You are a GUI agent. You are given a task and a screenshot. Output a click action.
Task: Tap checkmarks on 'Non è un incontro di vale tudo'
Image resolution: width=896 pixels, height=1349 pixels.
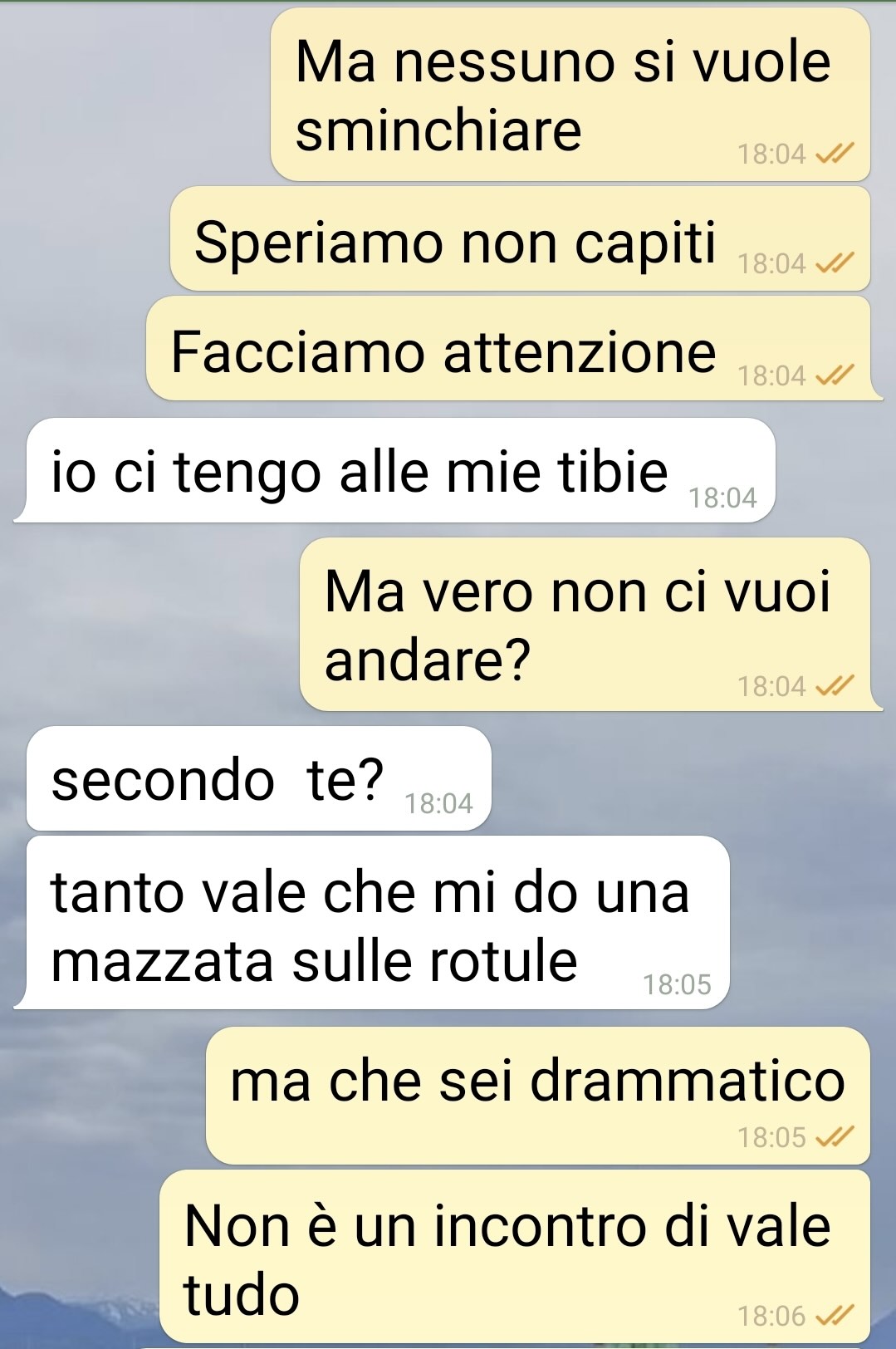tap(835, 1316)
